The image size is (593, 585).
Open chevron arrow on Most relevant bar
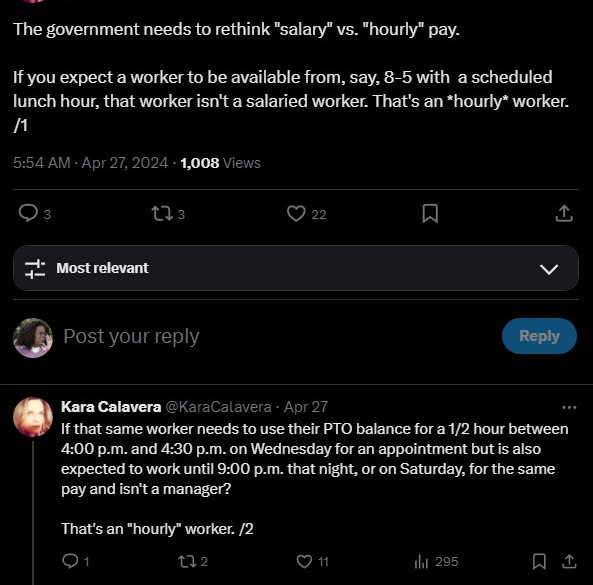click(549, 269)
